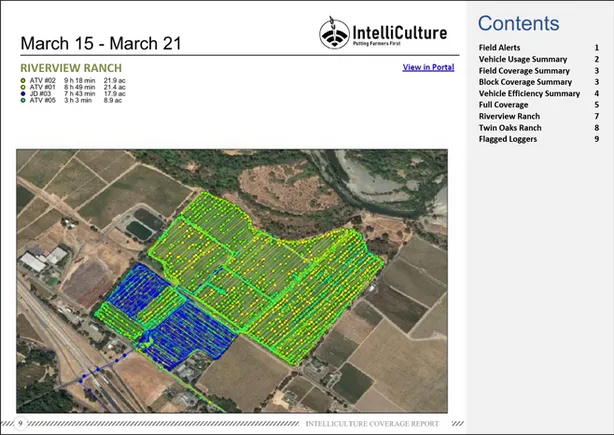The width and height of the screenshot is (614, 435).
Task: Click the March 15 - March 21 title
Action: pos(101,43)
